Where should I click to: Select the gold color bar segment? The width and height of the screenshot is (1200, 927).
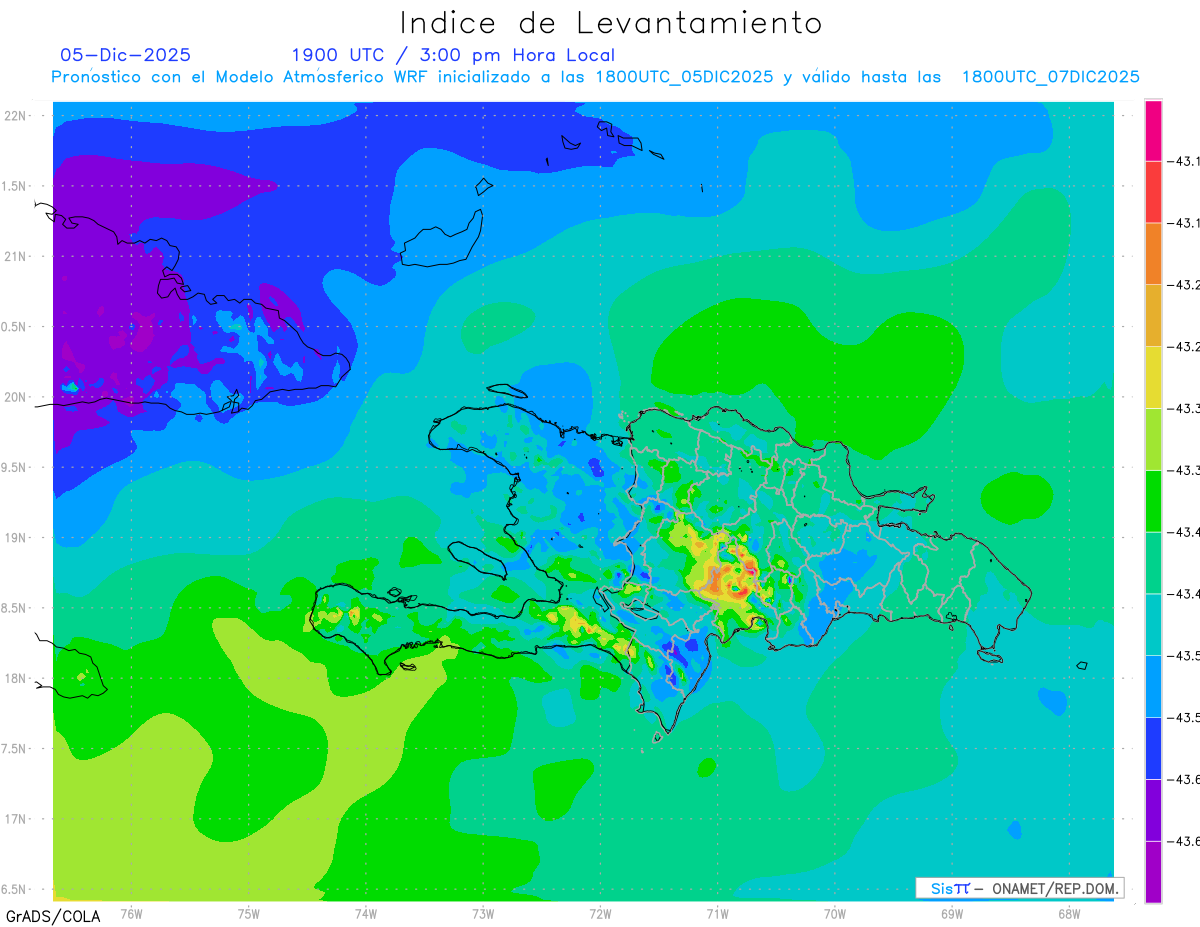(x=1153, y=316)
